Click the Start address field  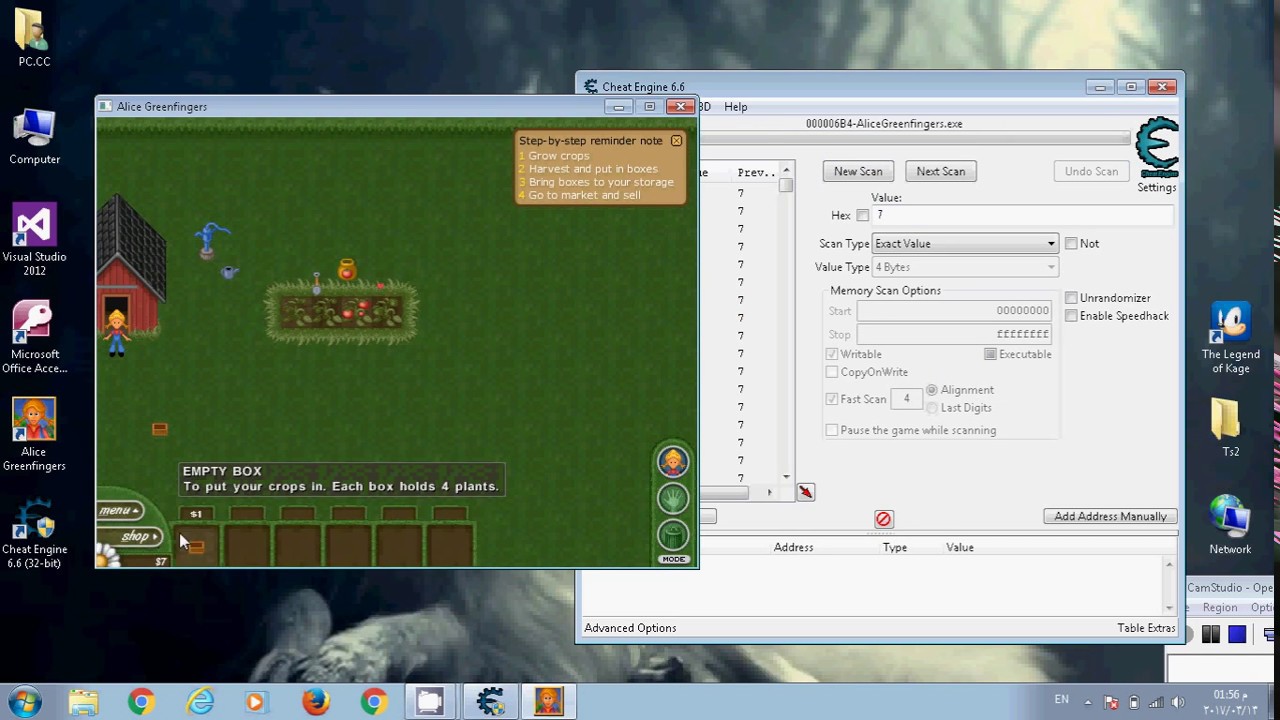(955, 311)
